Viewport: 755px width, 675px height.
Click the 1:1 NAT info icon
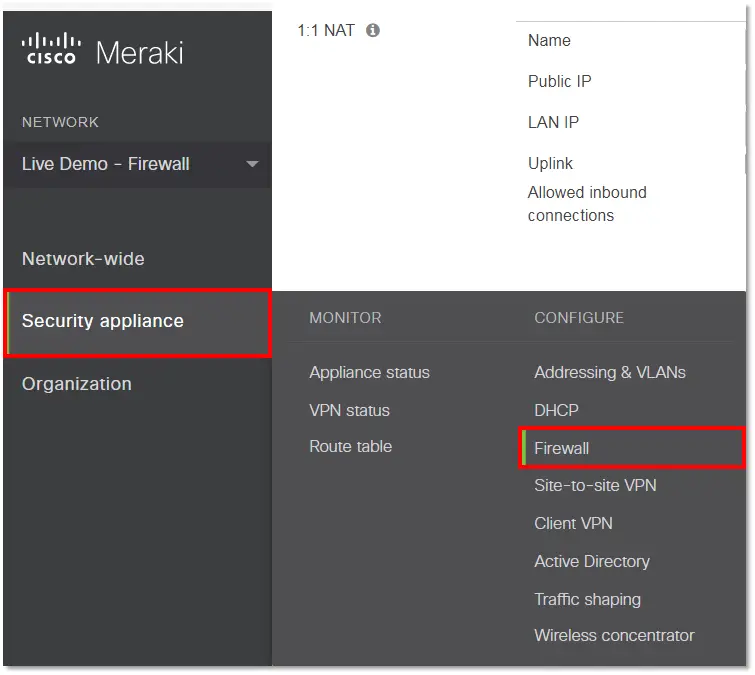[x=373, y=31]
